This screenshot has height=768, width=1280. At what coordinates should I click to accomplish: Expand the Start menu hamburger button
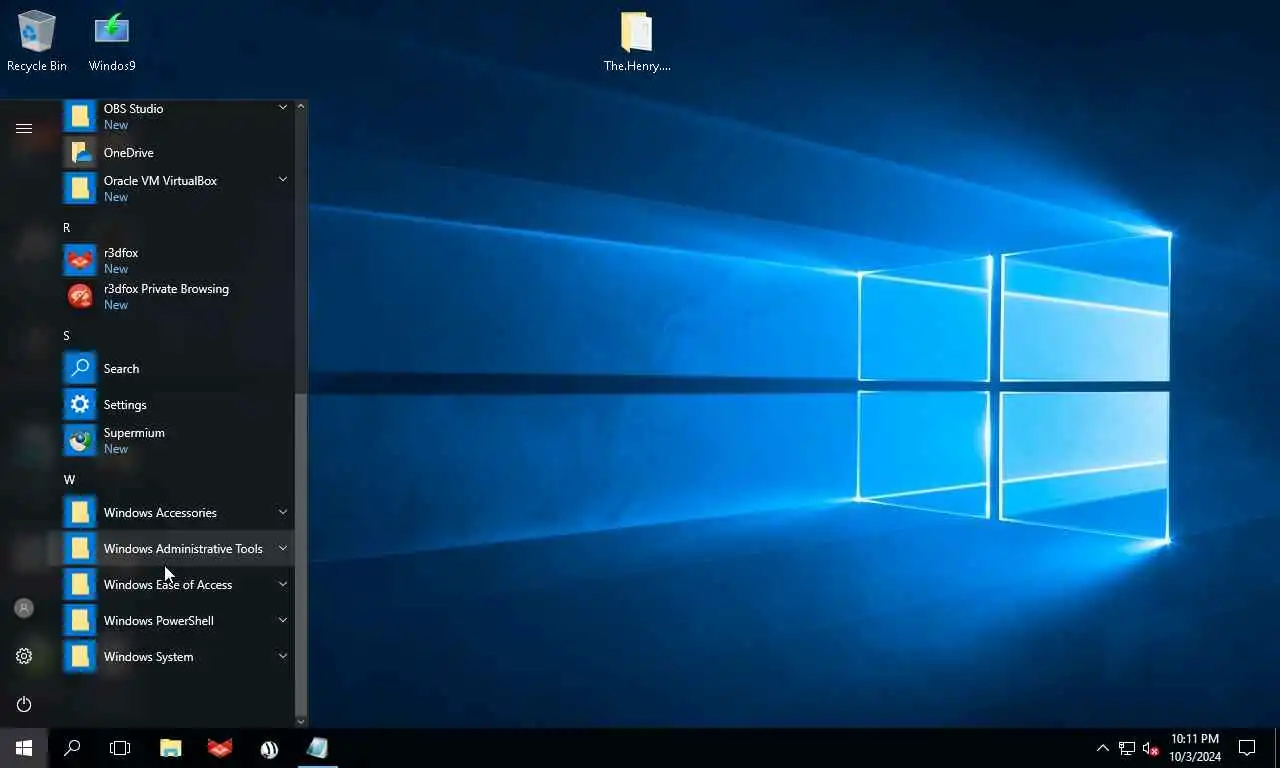pyautogui.click(x=24, y=128)
